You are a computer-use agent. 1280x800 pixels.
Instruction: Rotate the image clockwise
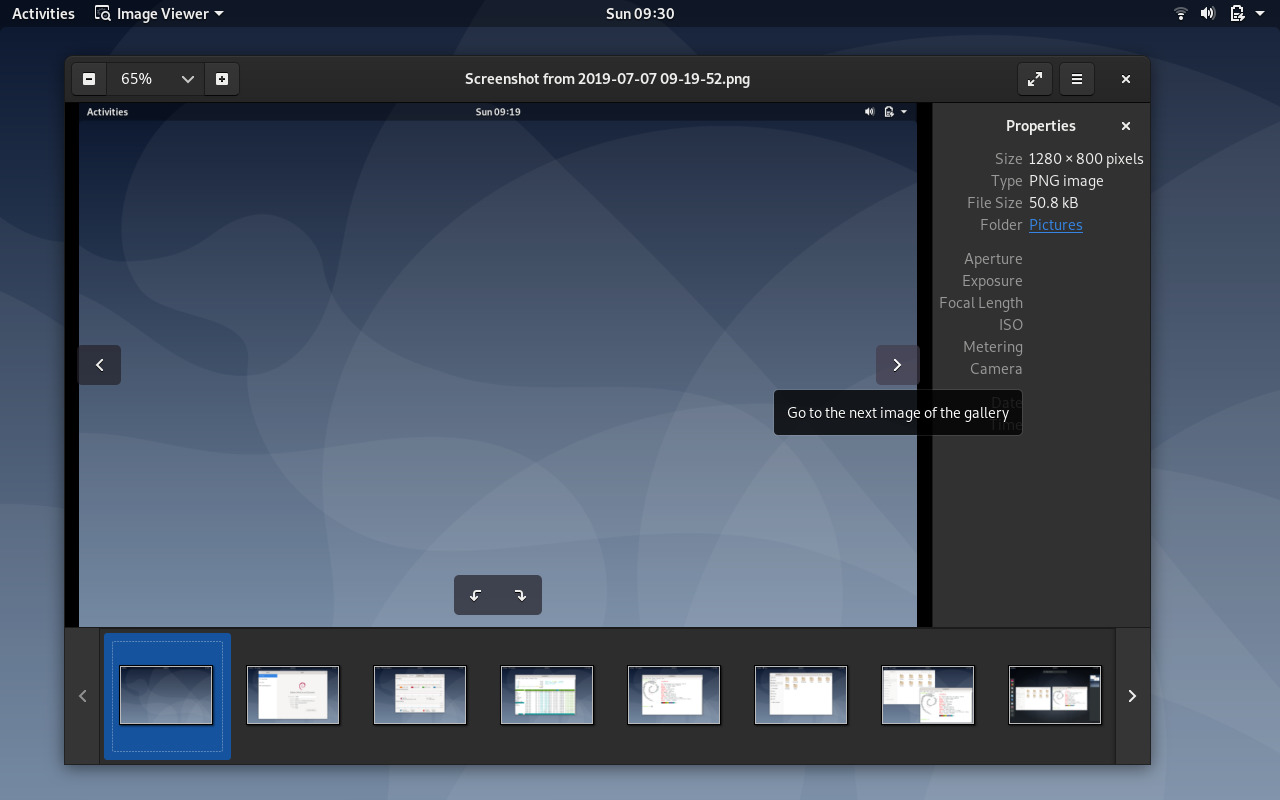(x=520, y=595)
